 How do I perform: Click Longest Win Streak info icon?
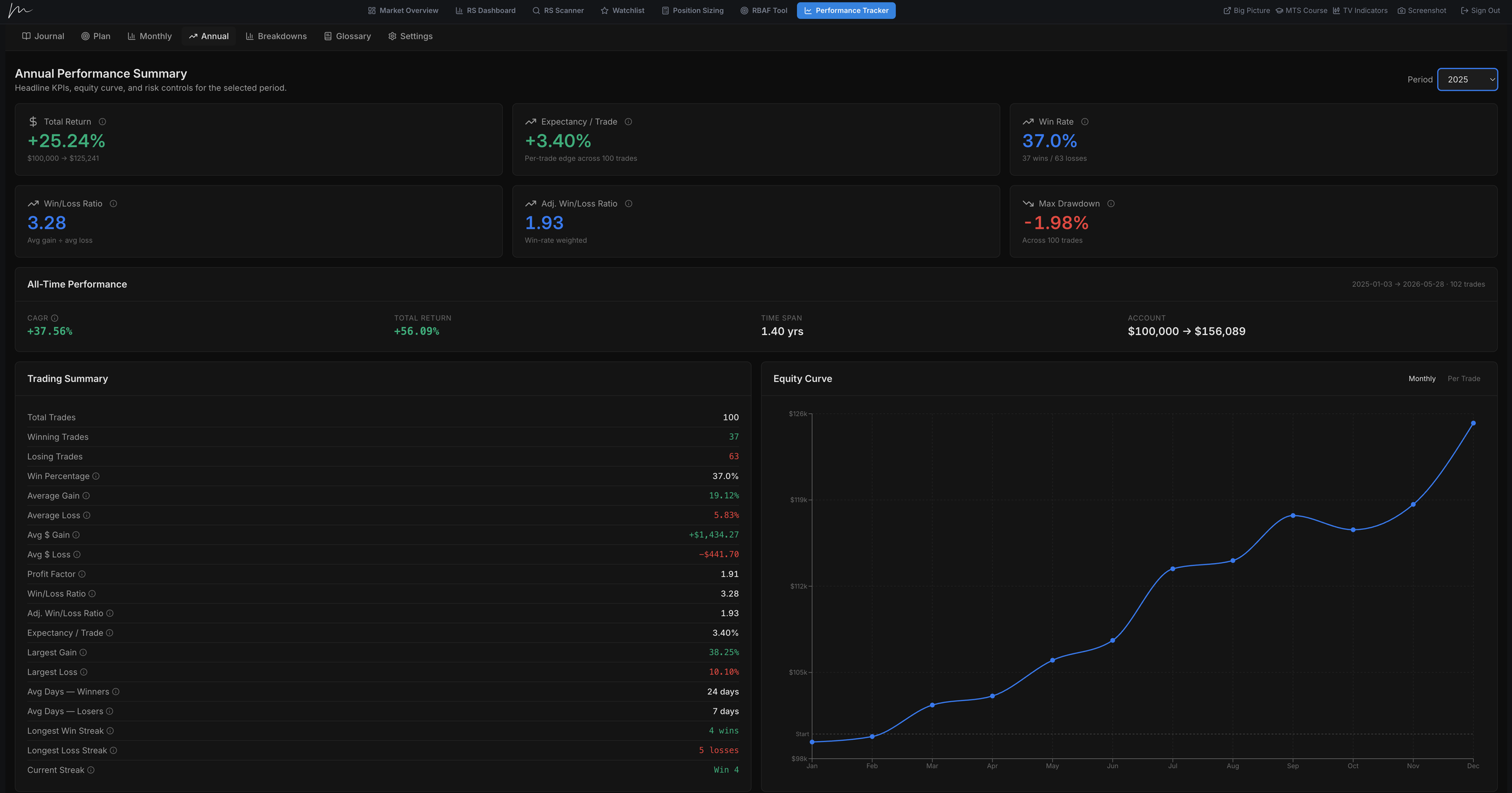pos(110,731)
